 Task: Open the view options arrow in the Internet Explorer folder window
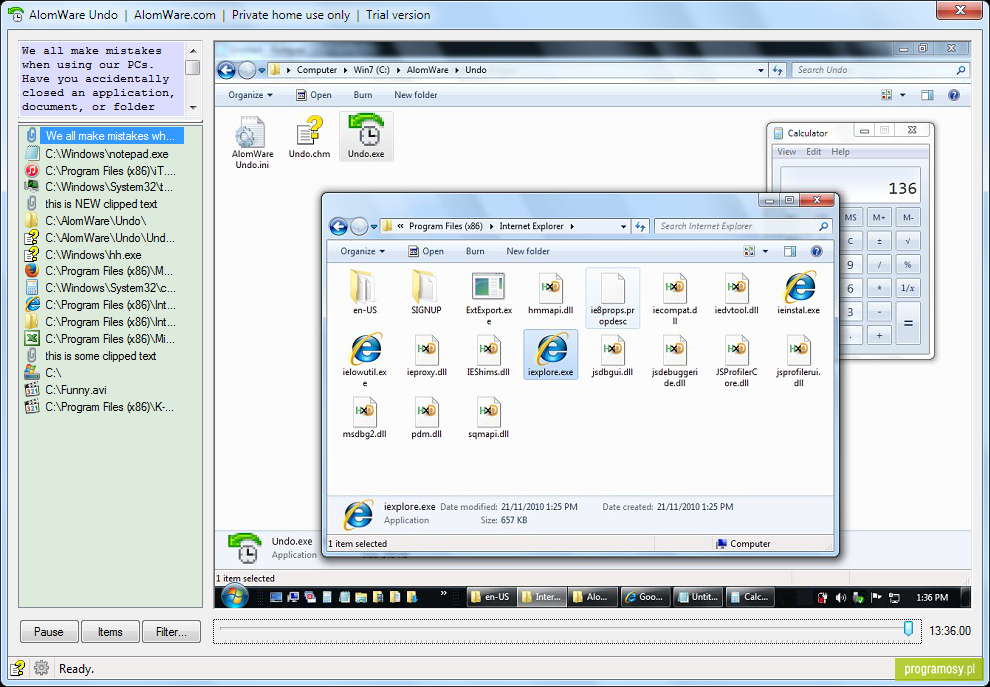(x=765, y=251)
